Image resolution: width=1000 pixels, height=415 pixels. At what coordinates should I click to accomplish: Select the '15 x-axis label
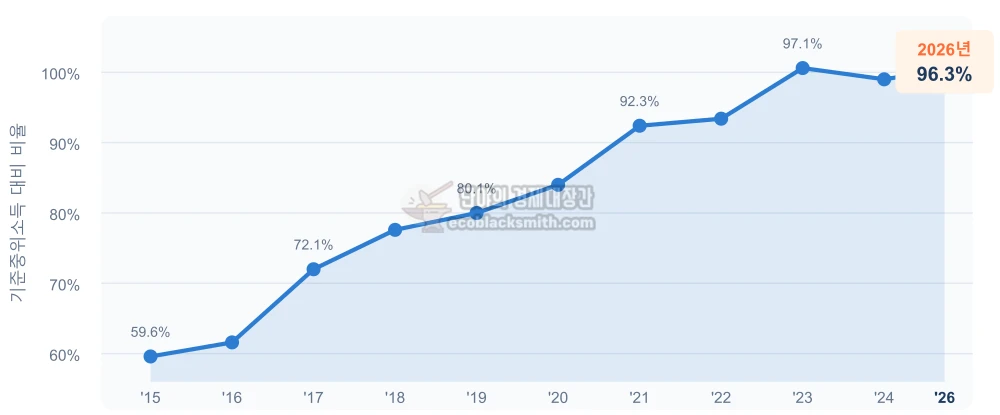150,398
